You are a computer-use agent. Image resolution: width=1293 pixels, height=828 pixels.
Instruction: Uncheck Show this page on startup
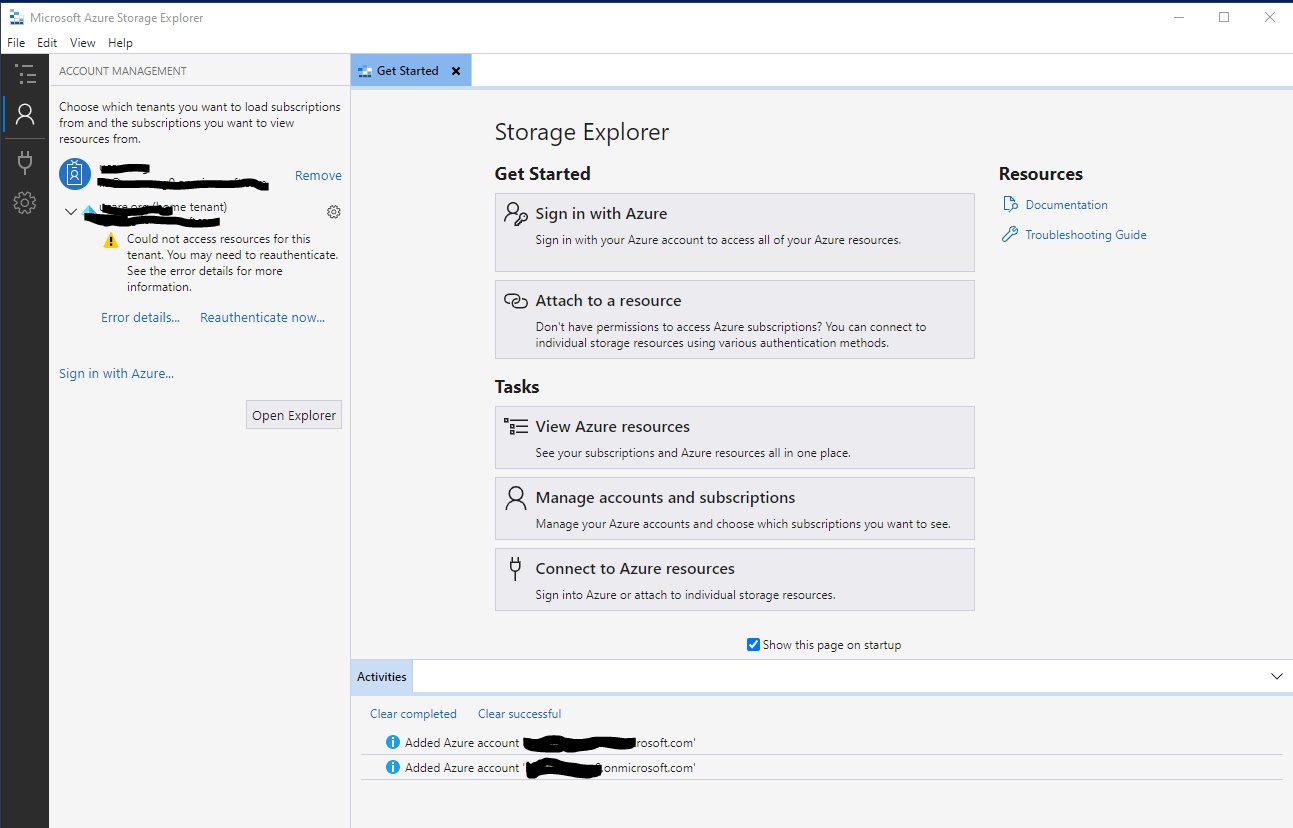(x=753, y=644)
